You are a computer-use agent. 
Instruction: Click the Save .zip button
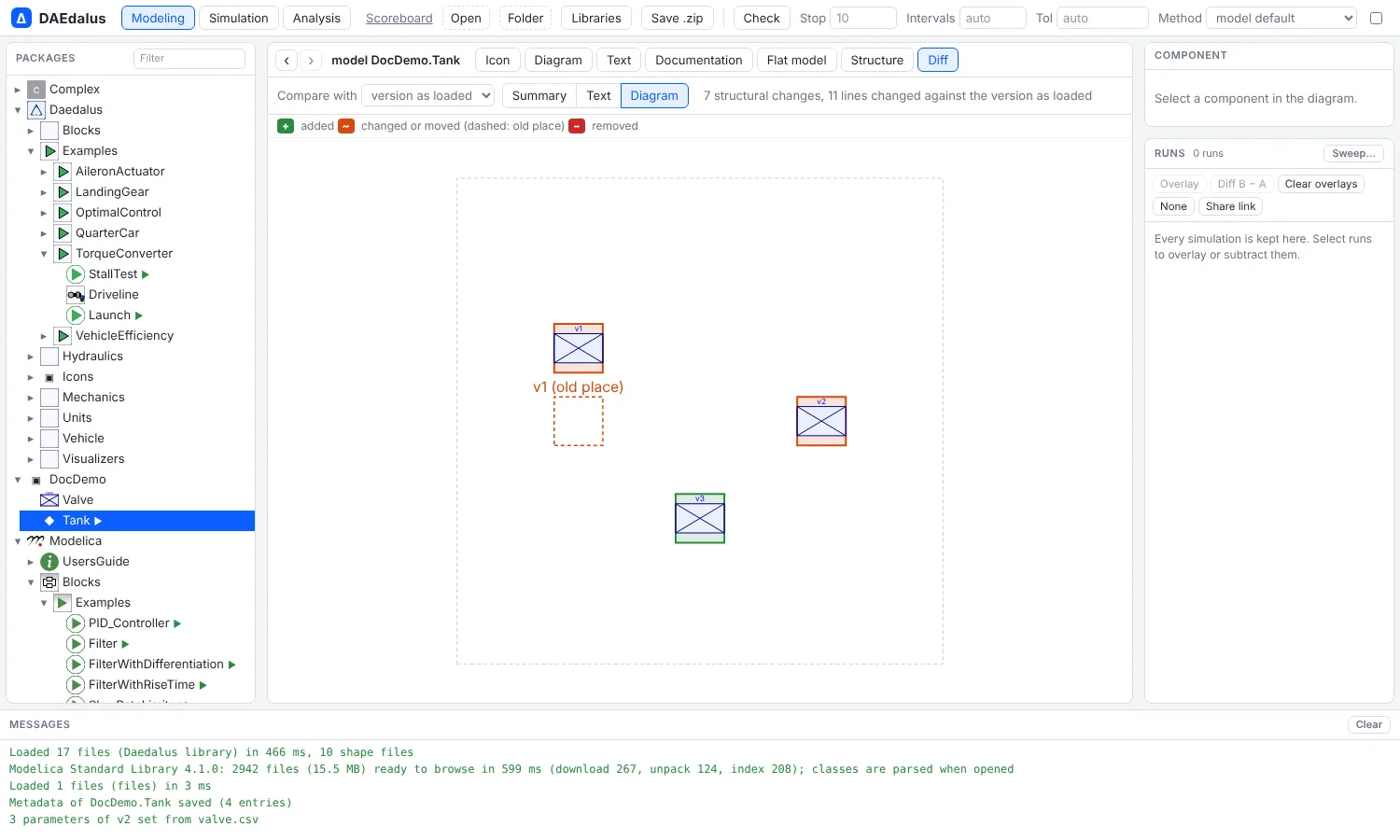click(x=677, y=18)
